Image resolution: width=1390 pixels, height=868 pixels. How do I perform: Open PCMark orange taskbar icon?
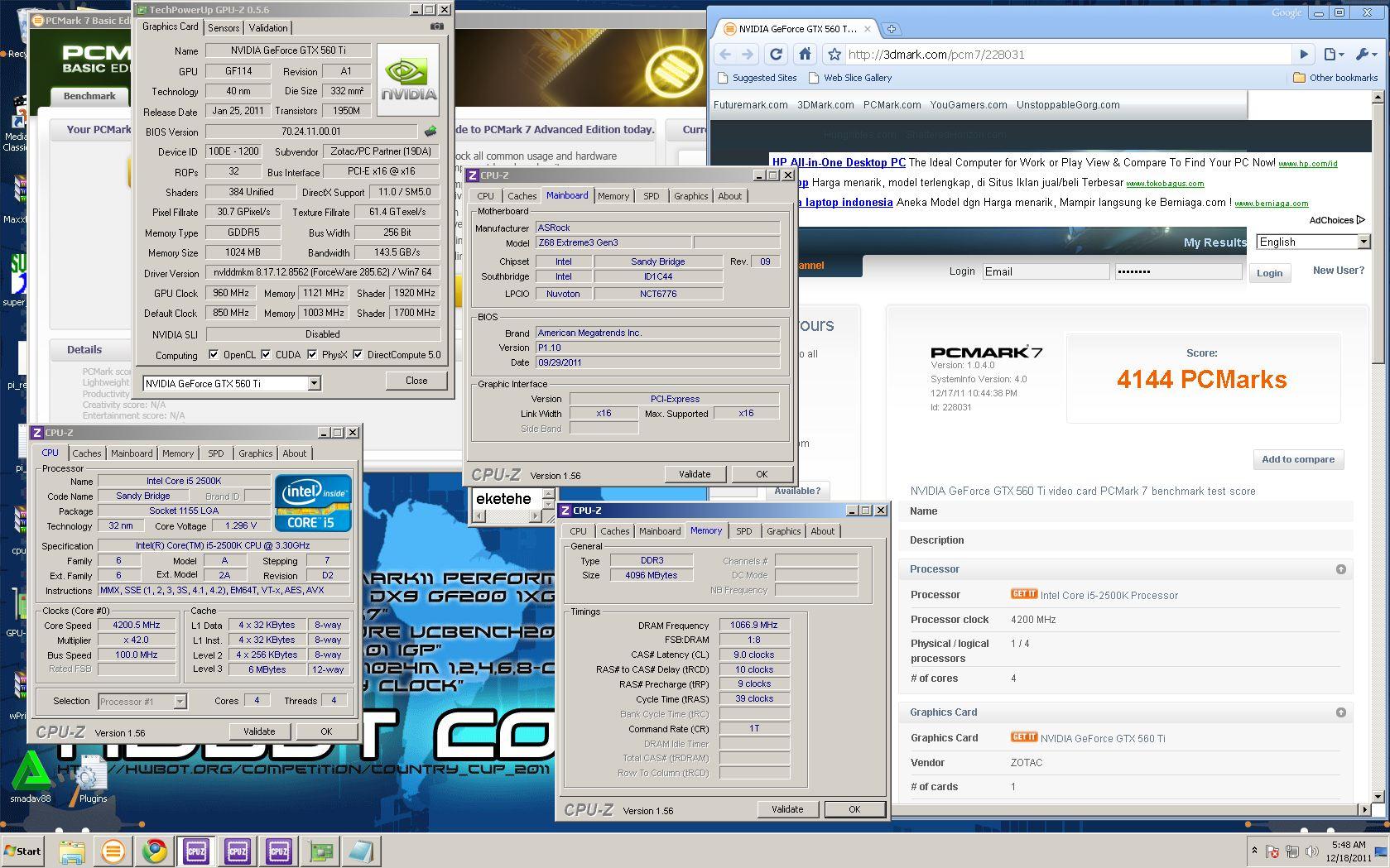click(113, 851)
